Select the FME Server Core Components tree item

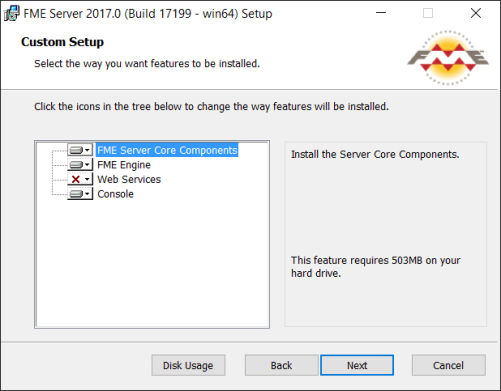tap(167, 150)
